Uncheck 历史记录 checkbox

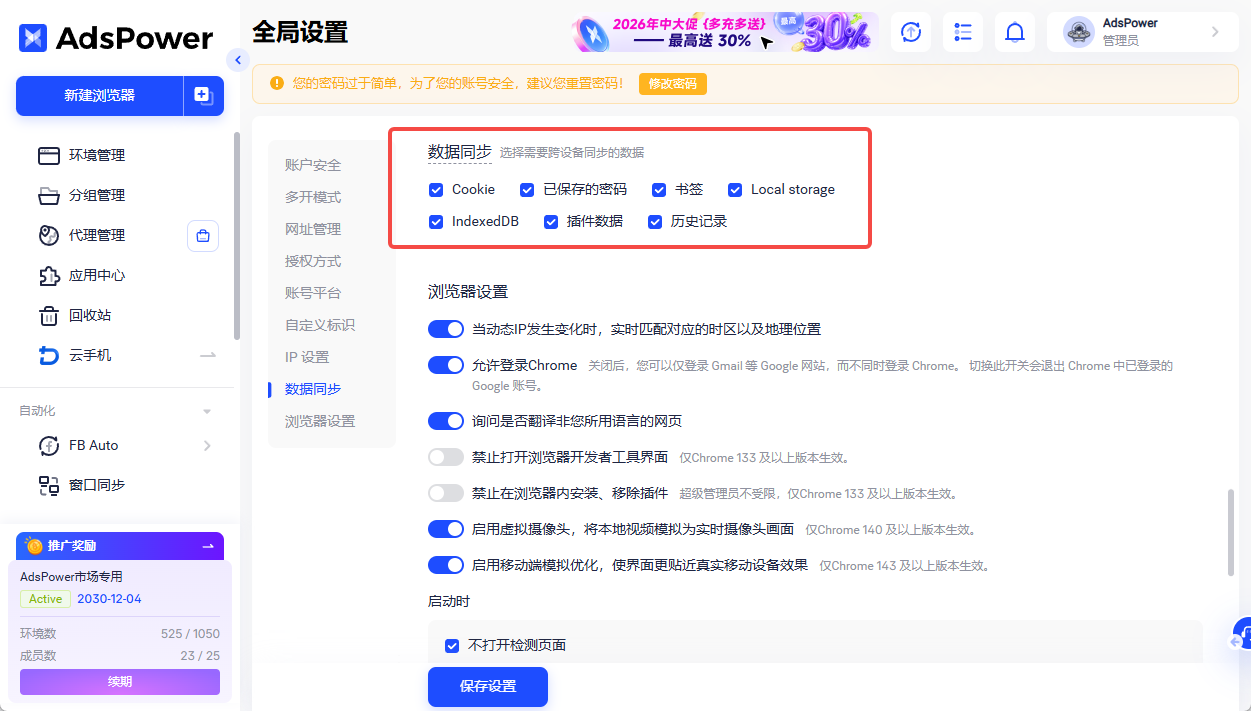655,221
